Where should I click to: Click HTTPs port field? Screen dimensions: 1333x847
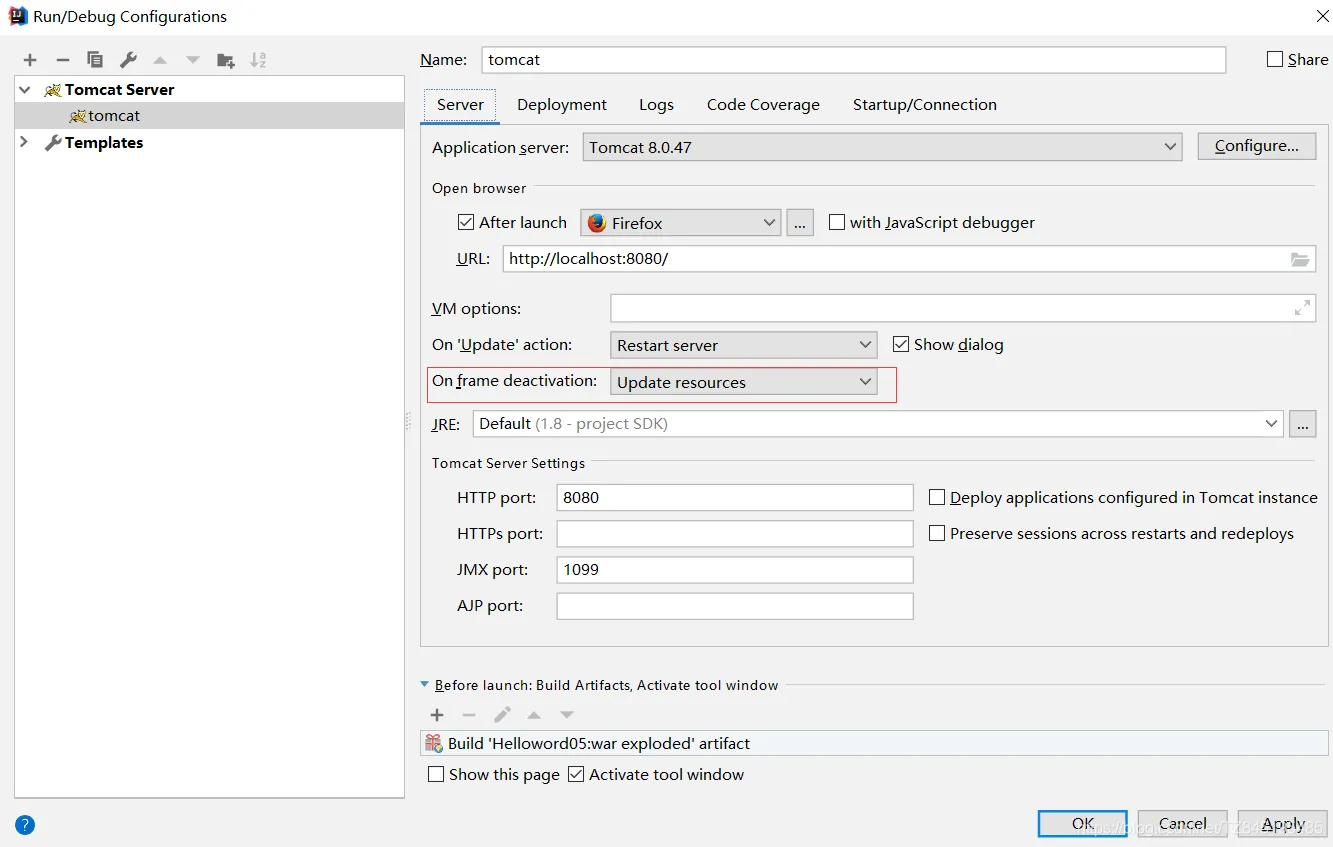[735, 534]
